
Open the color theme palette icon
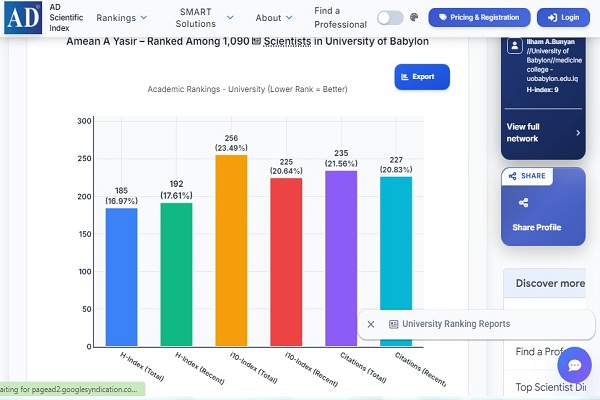pos(414,17)
